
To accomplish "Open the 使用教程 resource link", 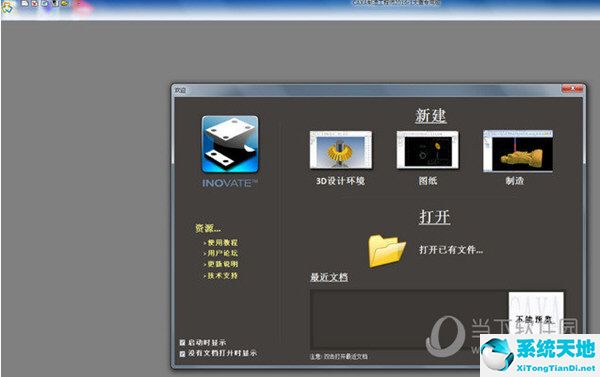I will 222,243.
